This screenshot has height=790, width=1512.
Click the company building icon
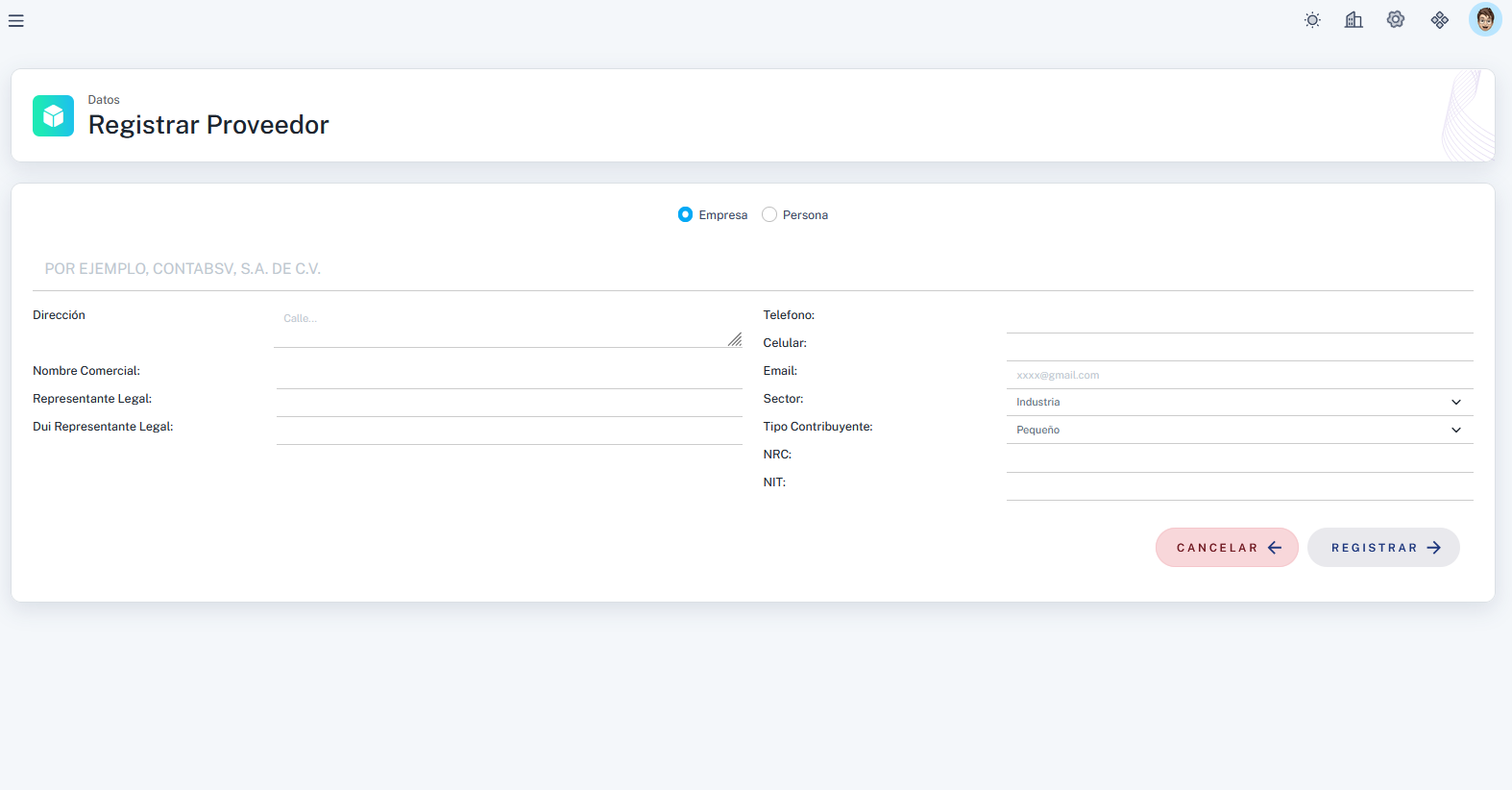(1353, 20)
